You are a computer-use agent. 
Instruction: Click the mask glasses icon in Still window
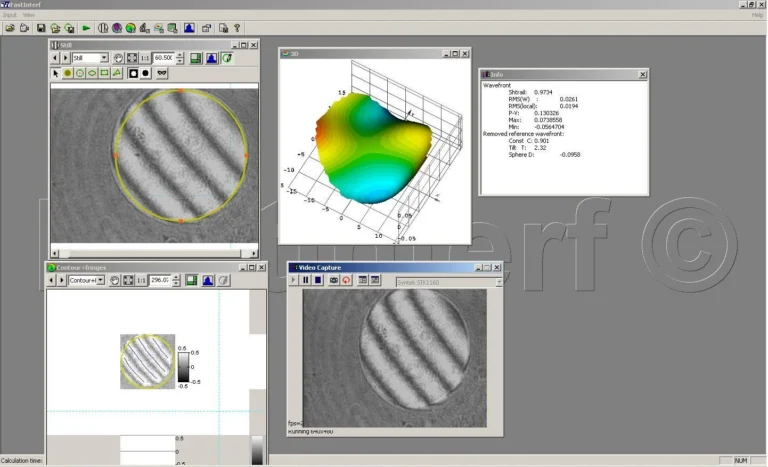coord(162,73)
